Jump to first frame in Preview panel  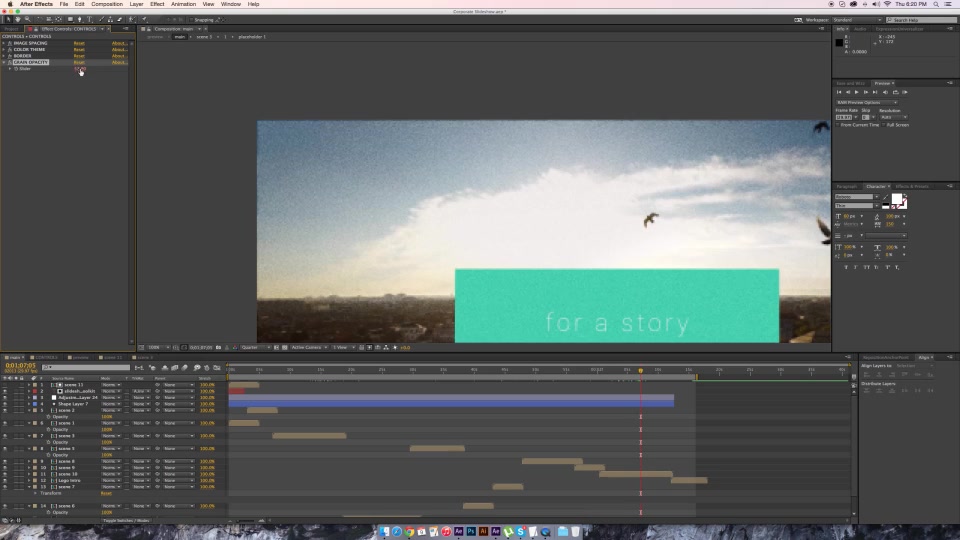coord(839,92)
